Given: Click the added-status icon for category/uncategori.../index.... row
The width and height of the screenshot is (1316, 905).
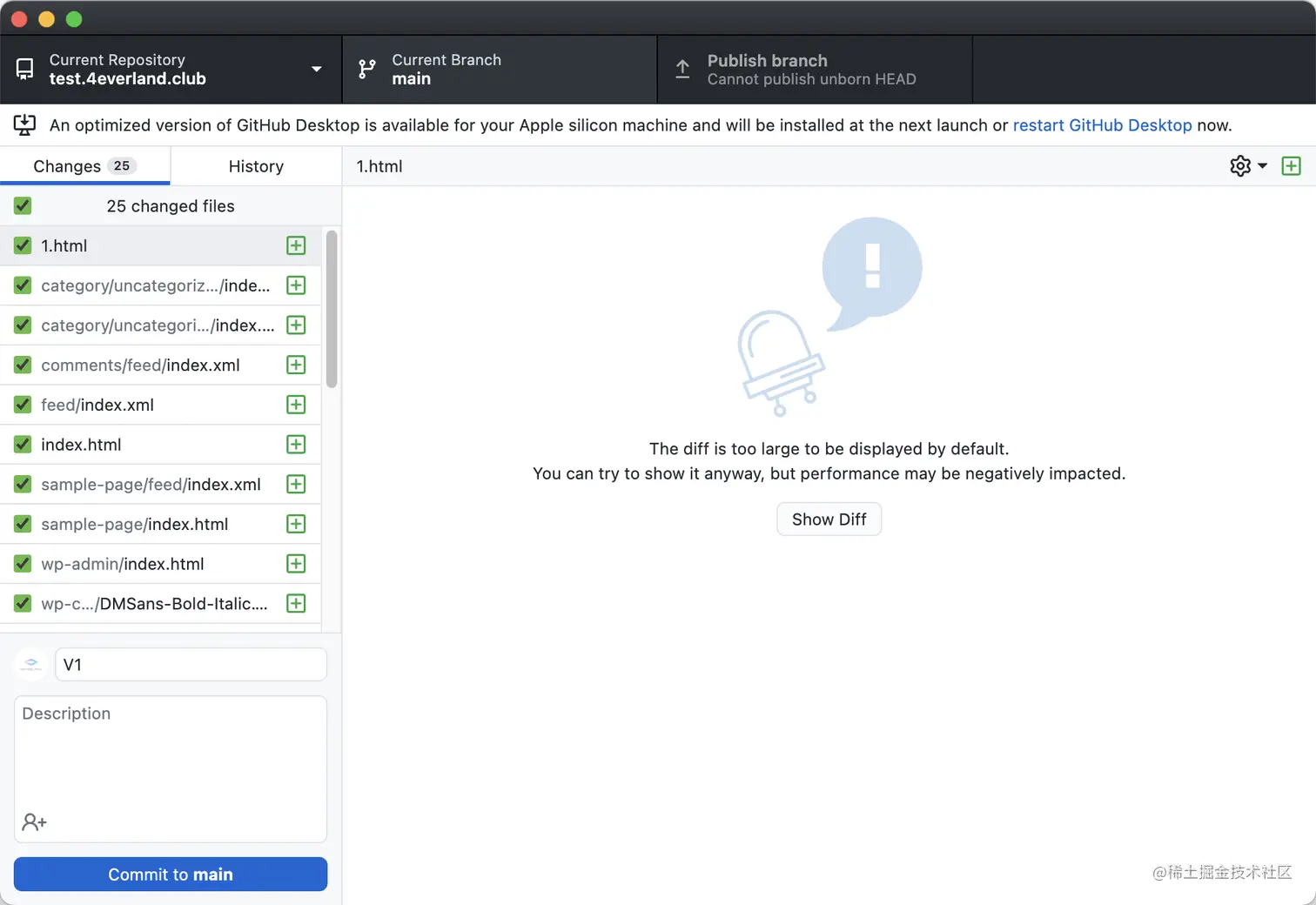Looking at the screenshot, I should 296,325.
